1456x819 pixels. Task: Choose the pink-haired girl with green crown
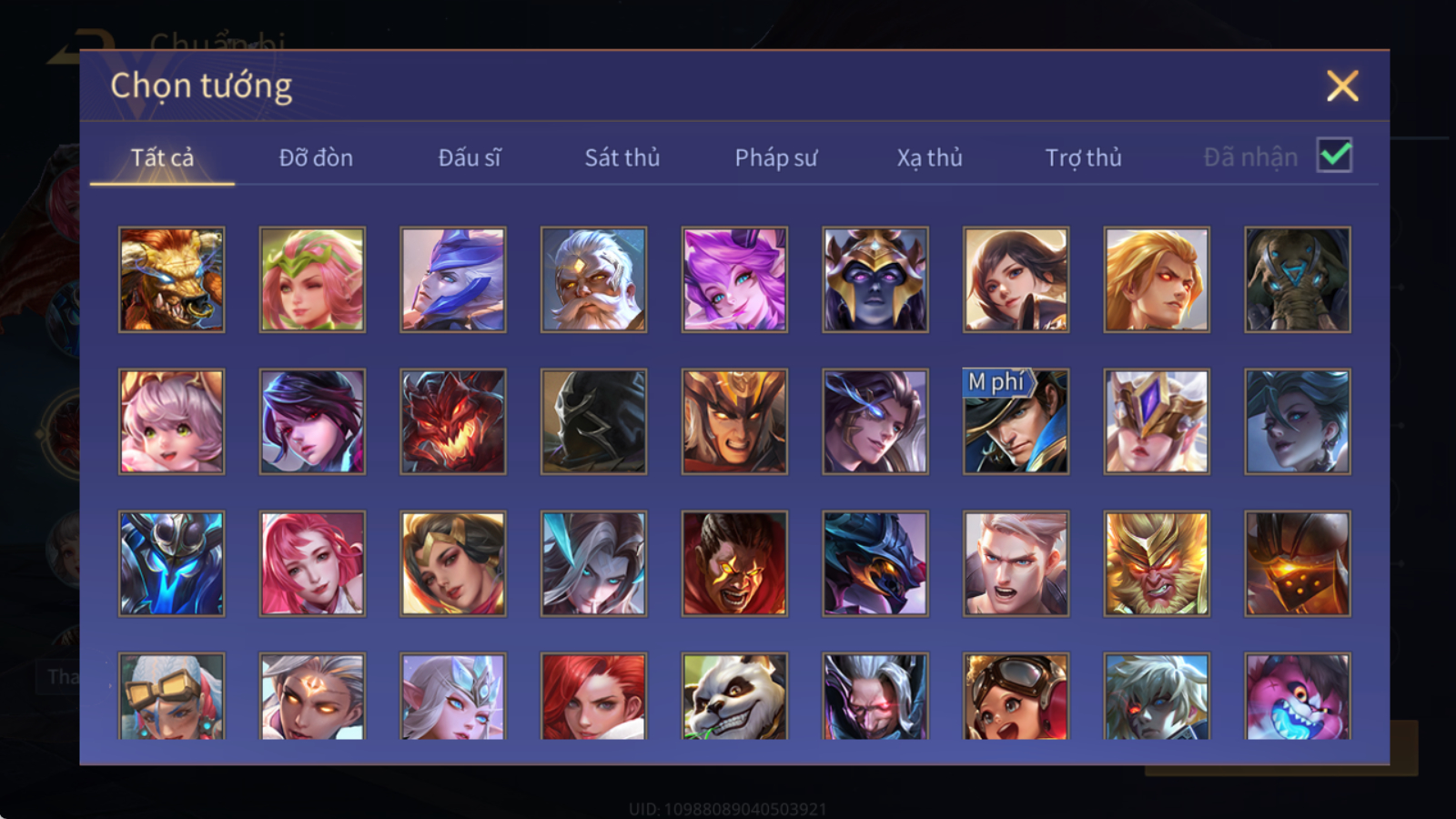click(312, 279)
